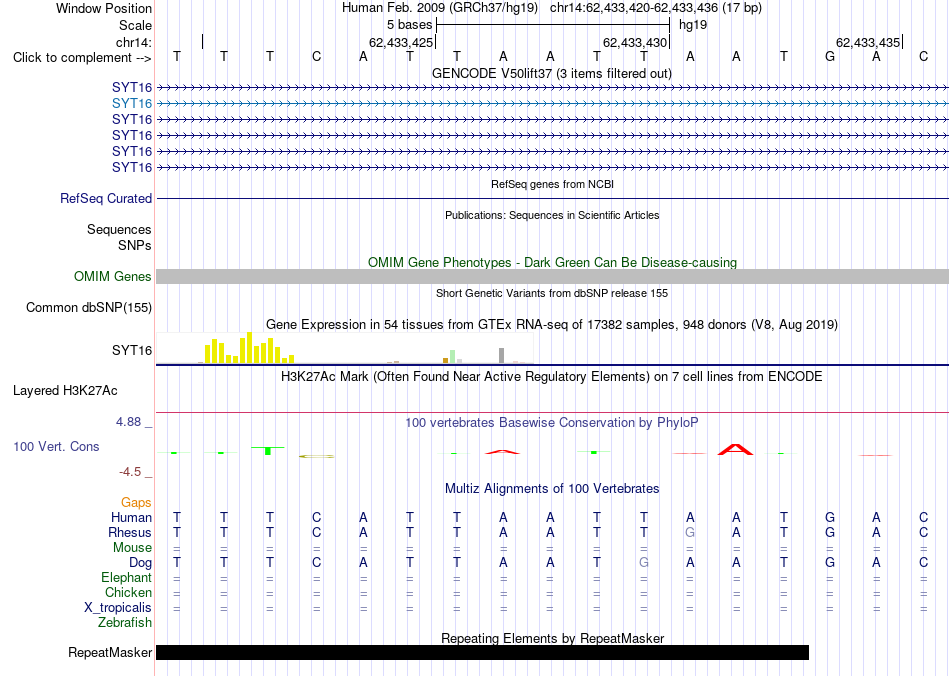This screenshot has height=676, width=950.
Task: Open 'Repeating Elements by RepeatMasker' title
Action: (x=553, y=638)
